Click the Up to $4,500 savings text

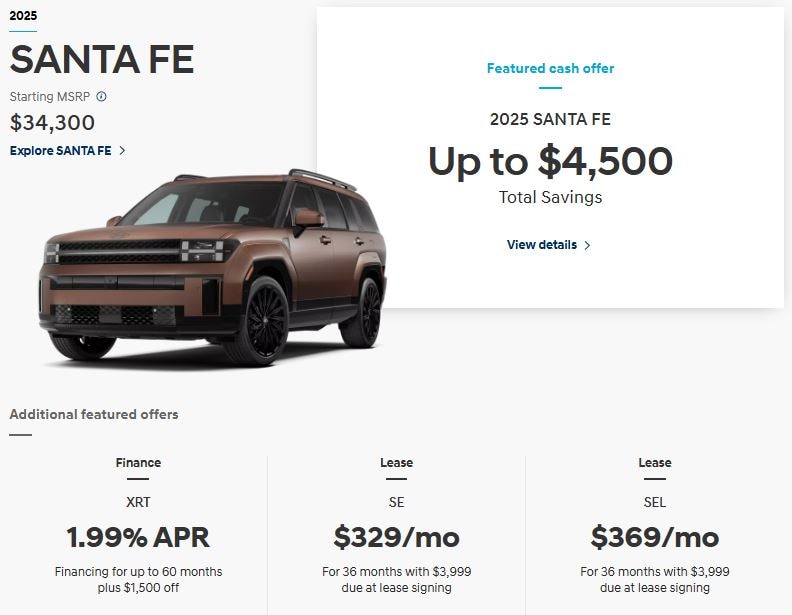tap(550, 161)
